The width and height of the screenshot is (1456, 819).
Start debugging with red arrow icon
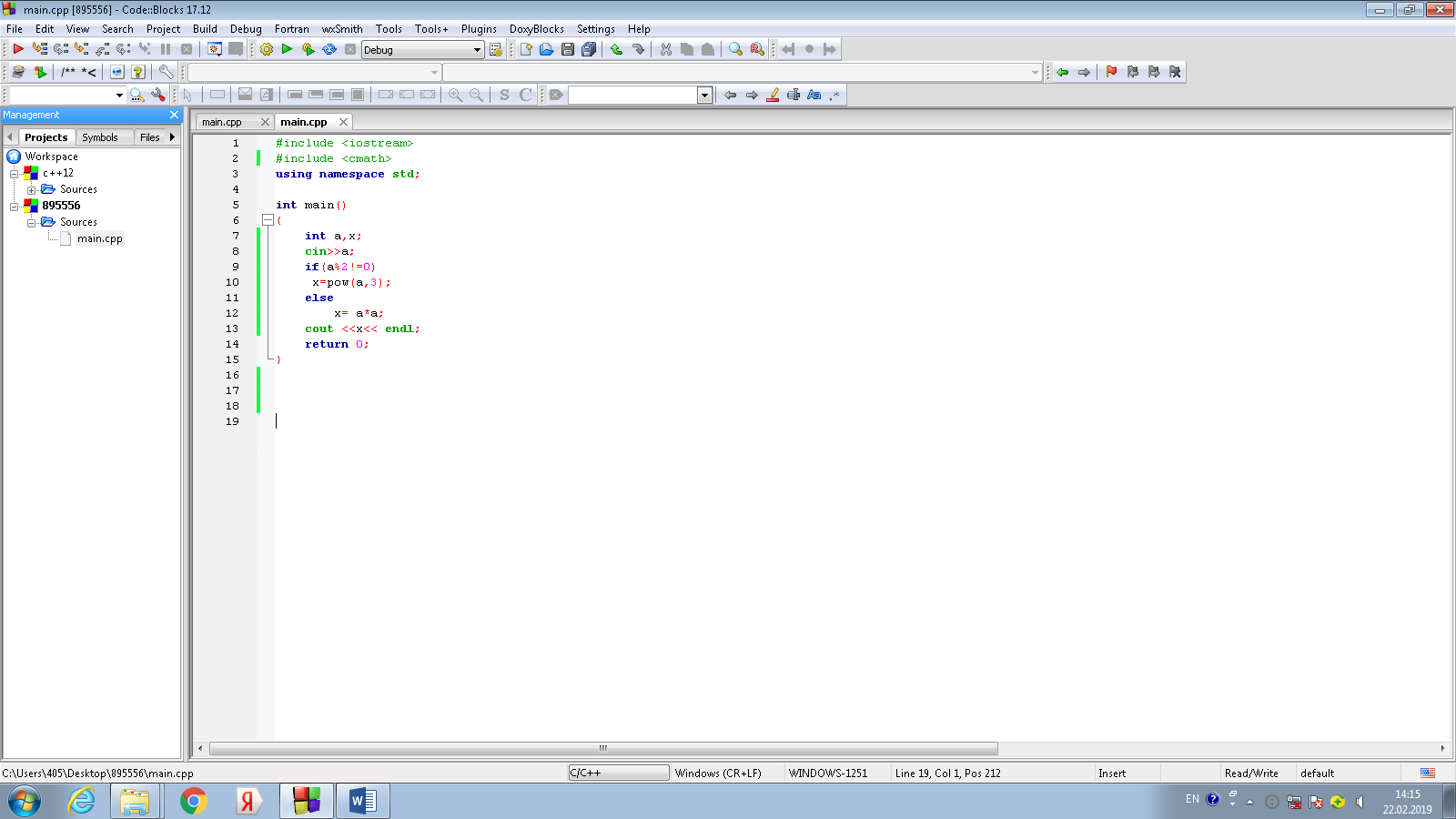[x=17, y=49]
